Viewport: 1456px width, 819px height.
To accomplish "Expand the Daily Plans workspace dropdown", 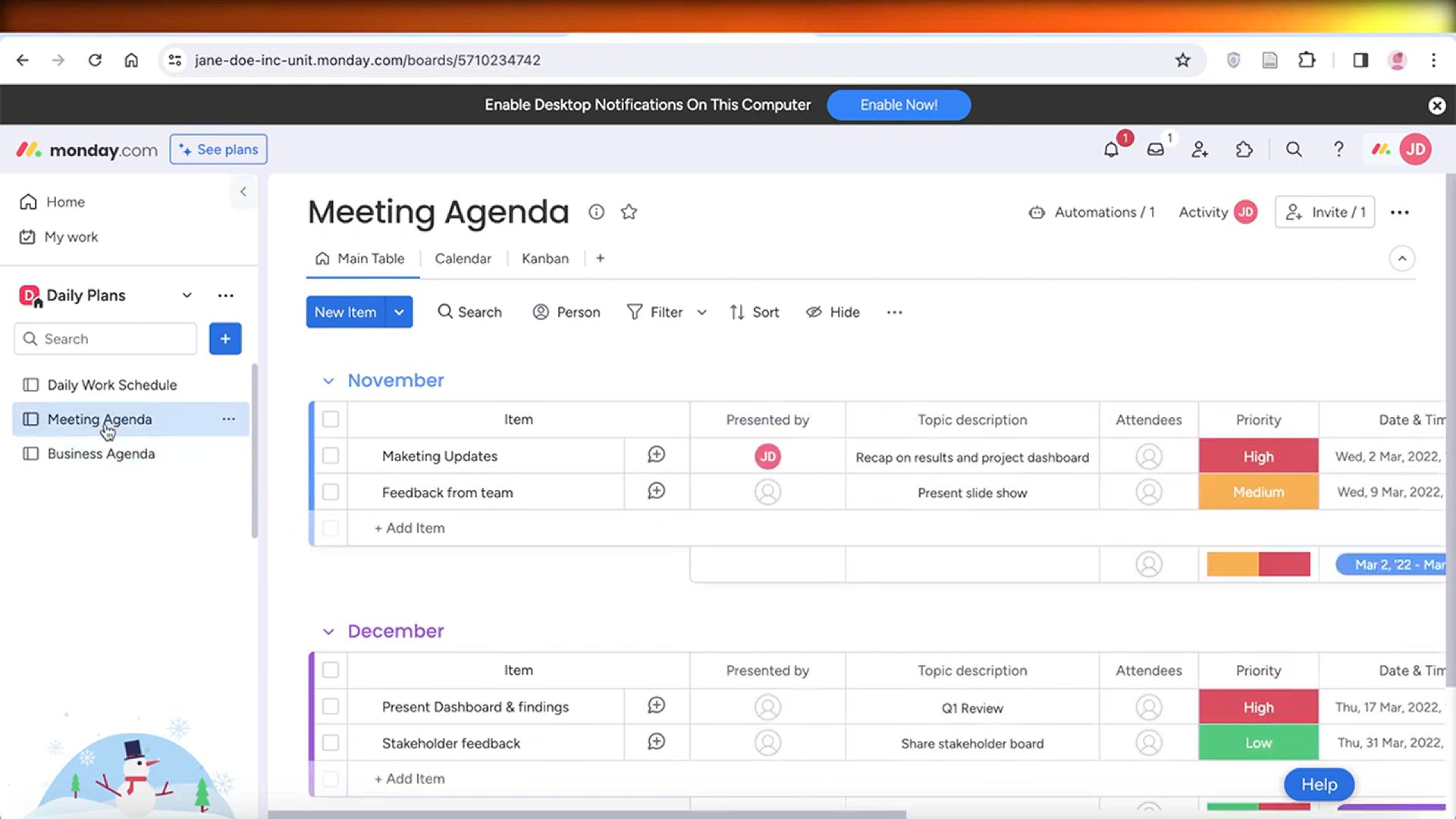I will pos(187,296).
